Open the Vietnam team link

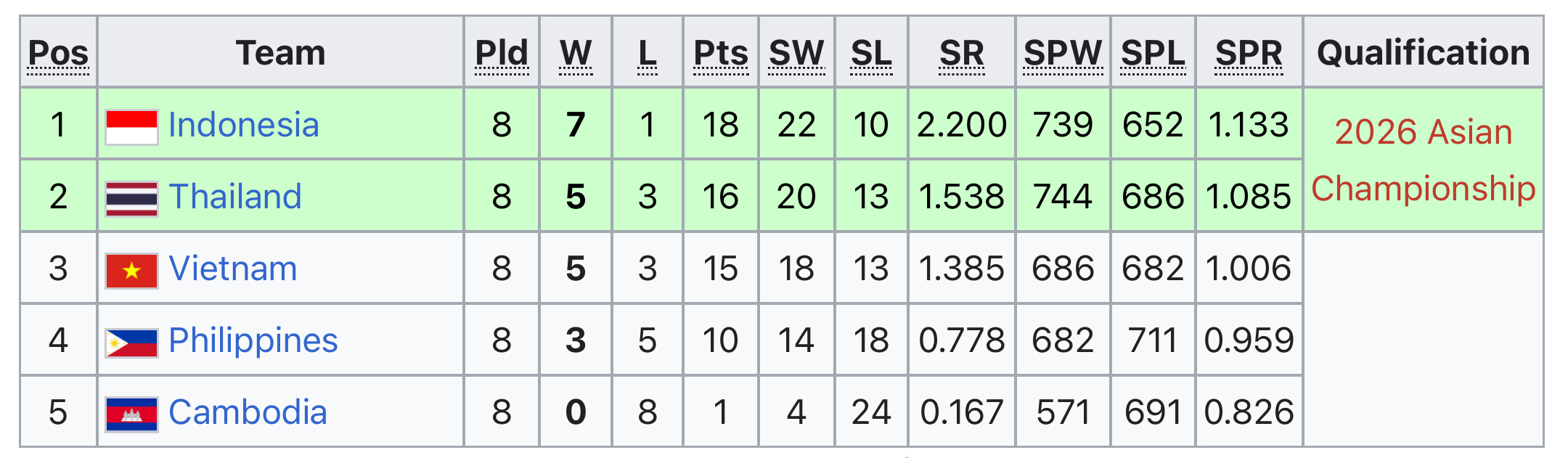pyautogui.click(x=233, y=269)
